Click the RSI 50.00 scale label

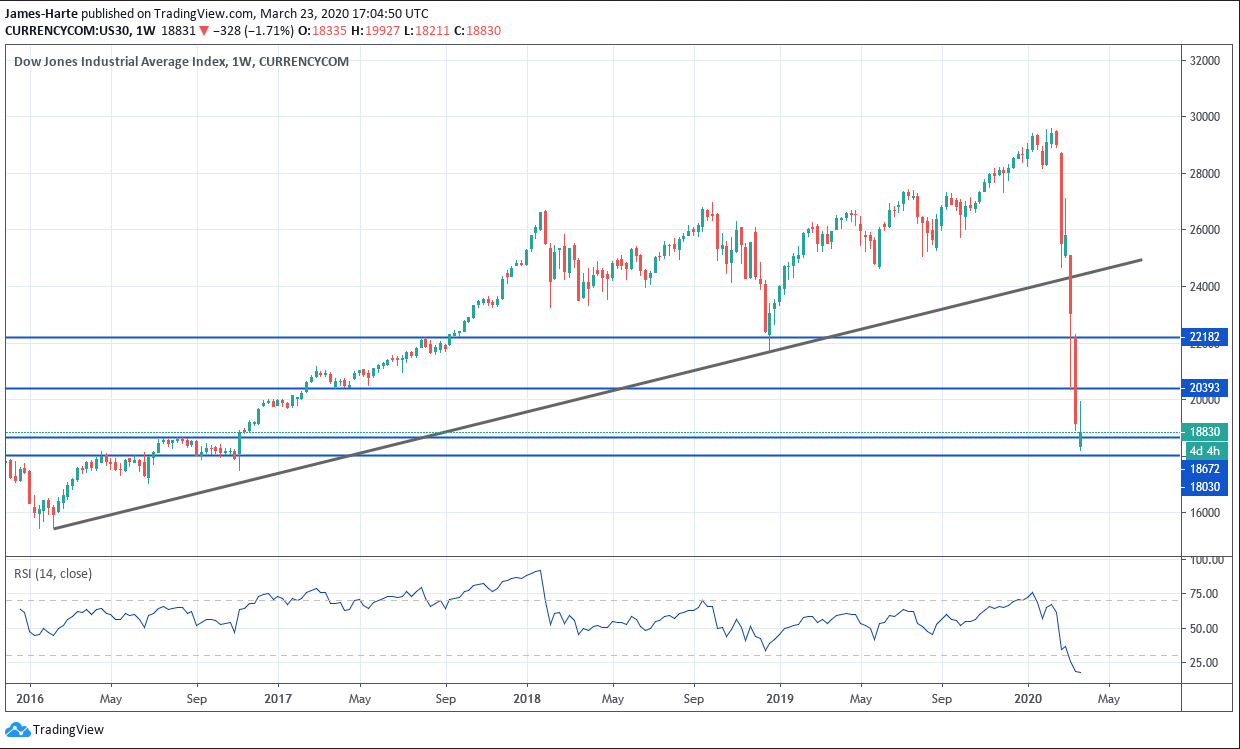click(1204, 628)
